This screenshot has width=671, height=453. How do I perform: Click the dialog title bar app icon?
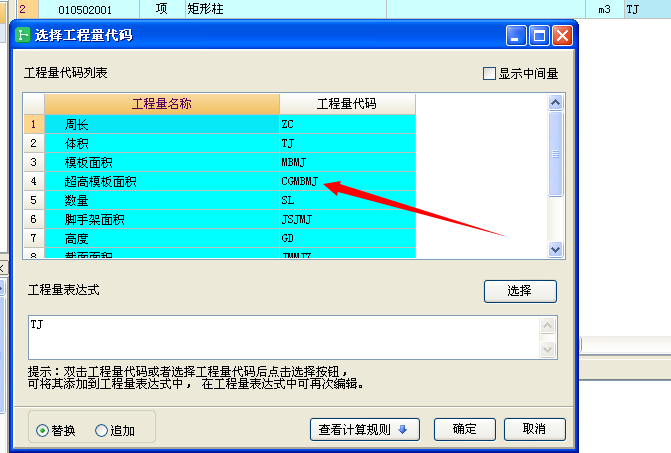(23, 35)
